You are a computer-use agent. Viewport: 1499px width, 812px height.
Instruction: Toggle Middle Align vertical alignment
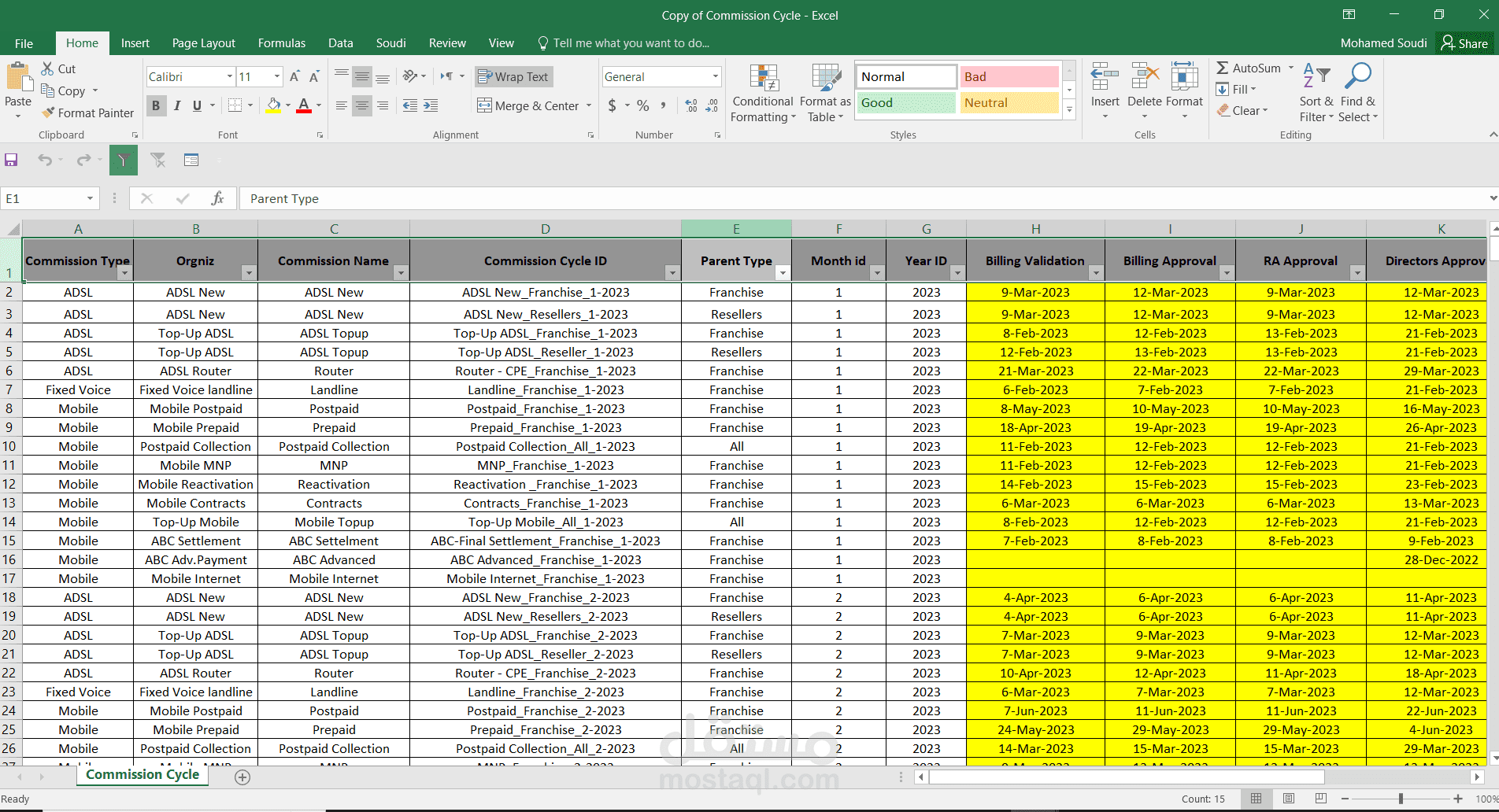coord(362,76)
